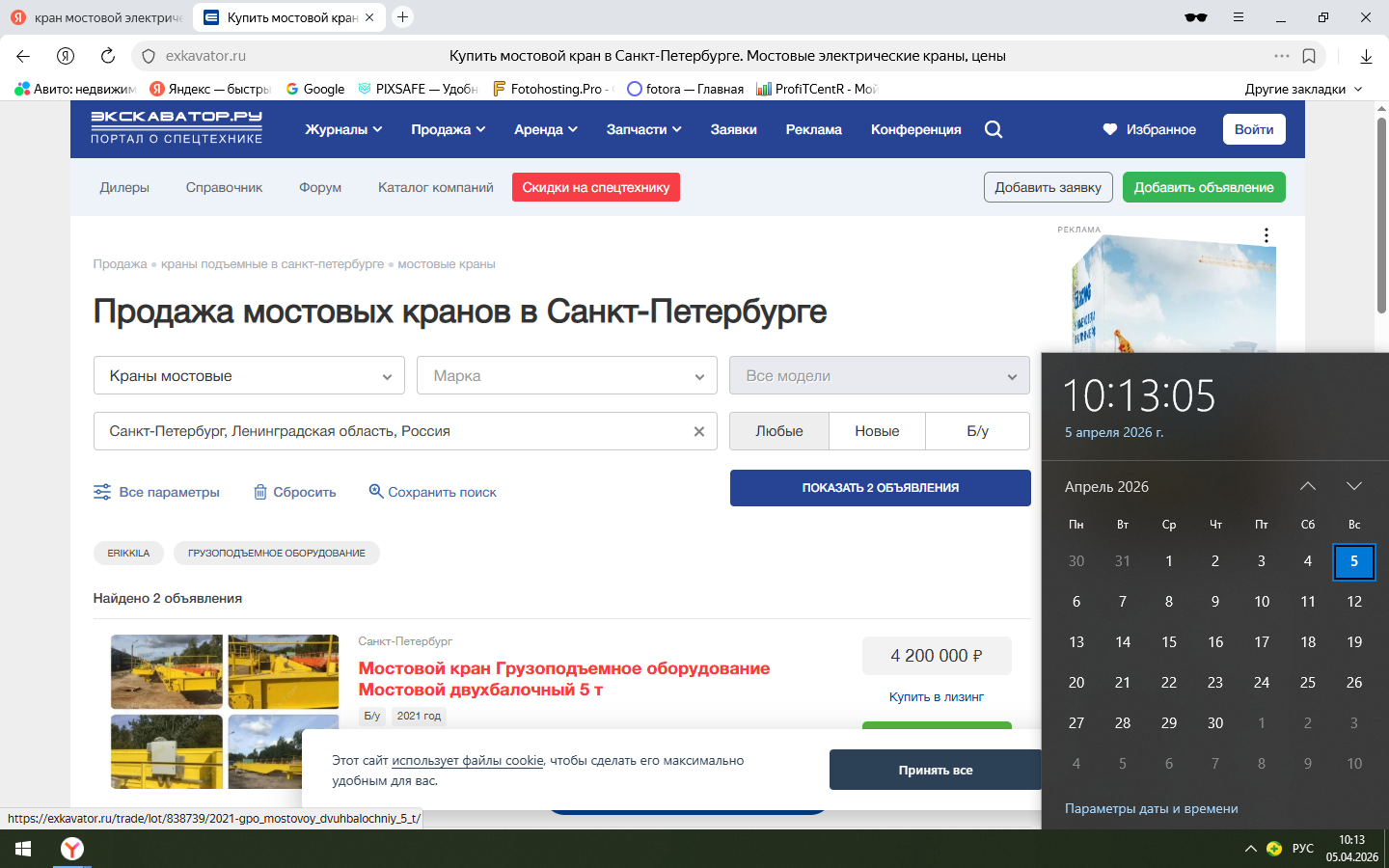This screenshot has width=1389, height=868.
Task: Click the site search magnifier icon
Action: [994, 129]
